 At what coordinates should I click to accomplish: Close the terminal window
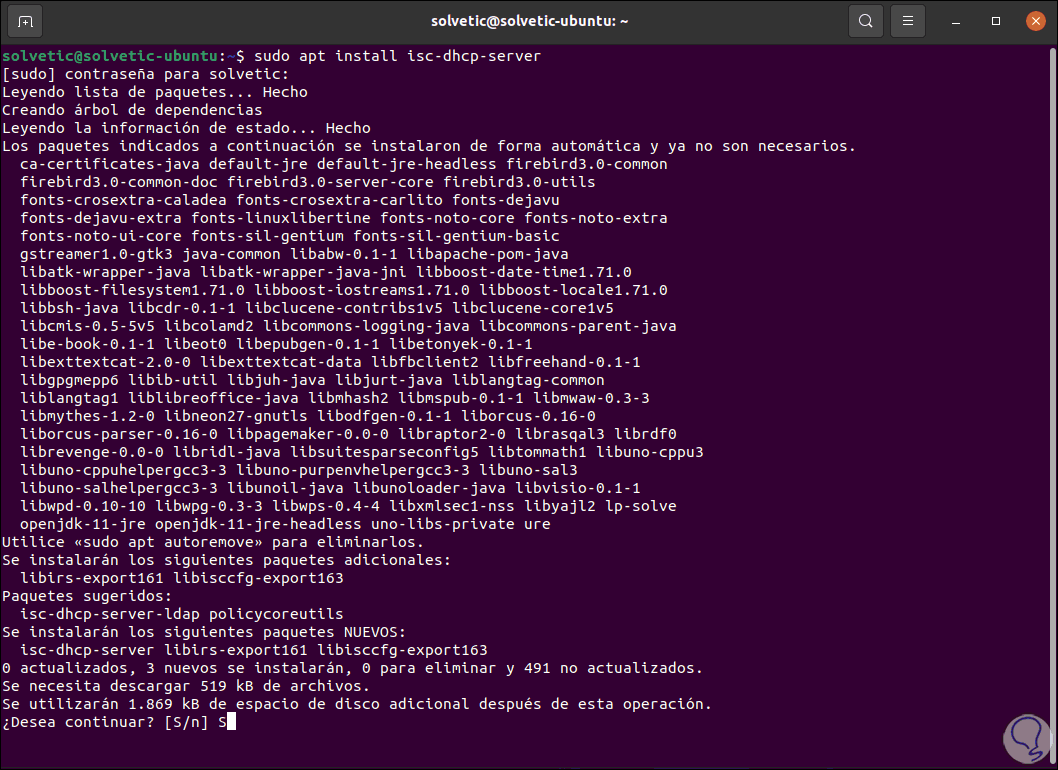coord(1035,22)
